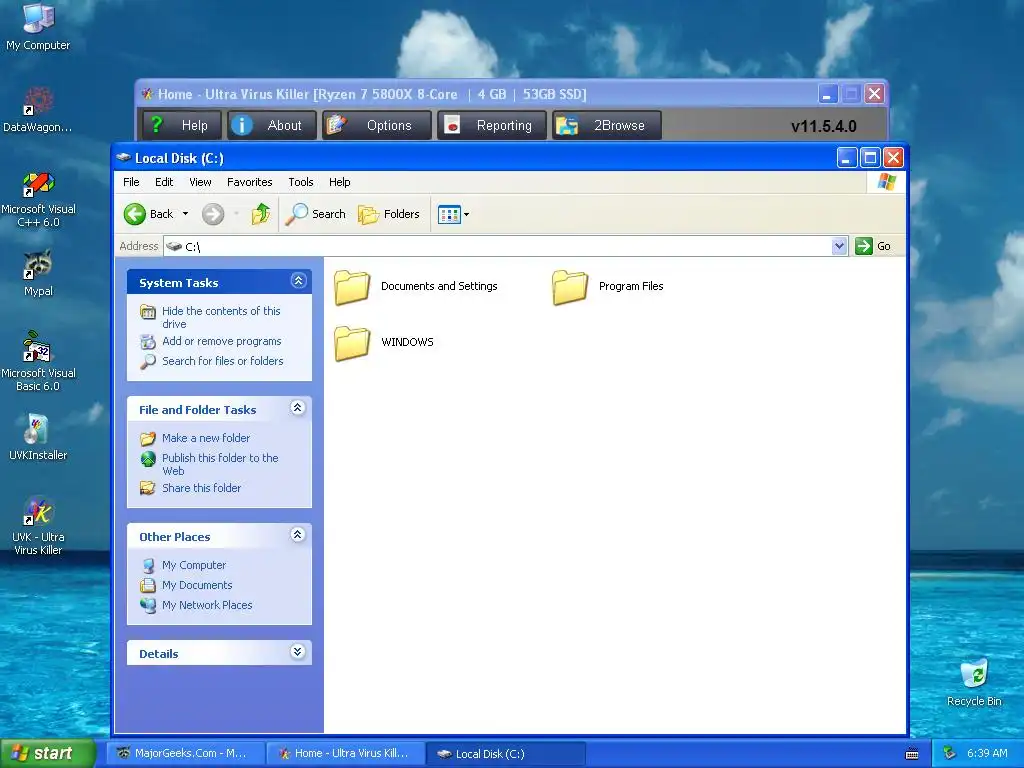1024x768 pixels.
Task: Go to My Documents in Other Places
Action: click(x=197, y=585)
